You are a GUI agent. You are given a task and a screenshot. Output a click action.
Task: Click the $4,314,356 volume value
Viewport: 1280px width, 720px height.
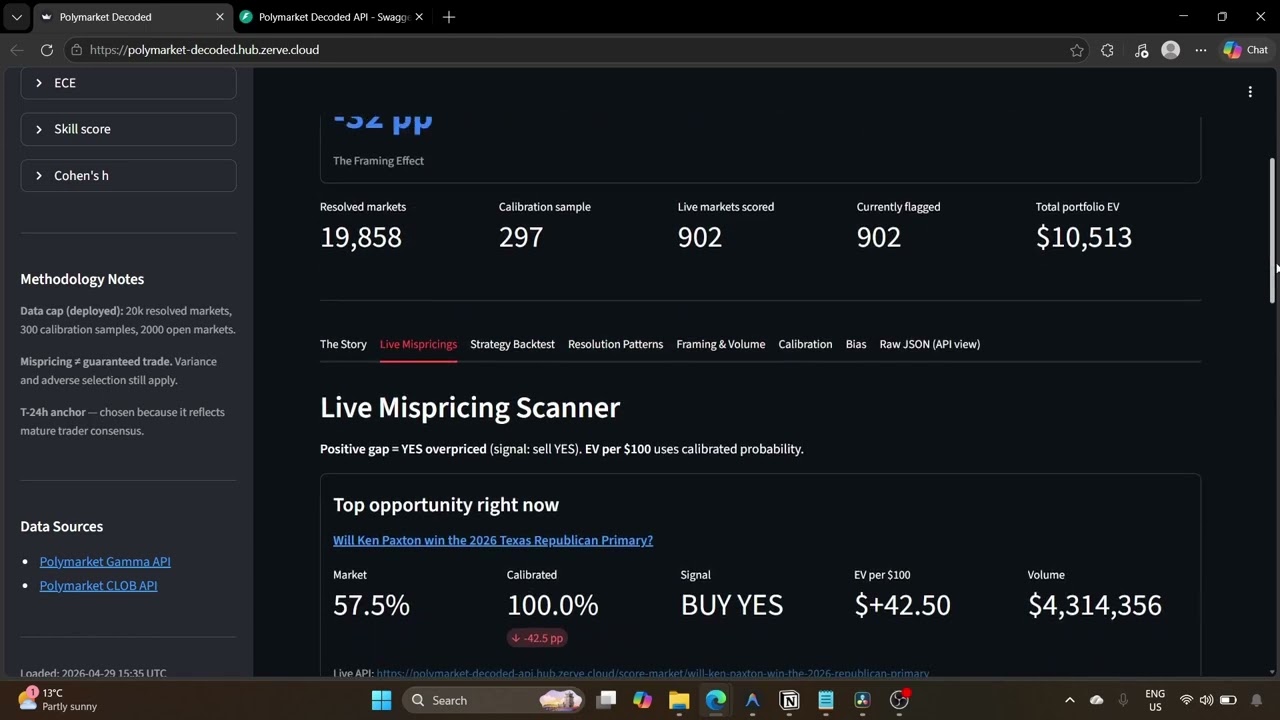[1095, 605]
